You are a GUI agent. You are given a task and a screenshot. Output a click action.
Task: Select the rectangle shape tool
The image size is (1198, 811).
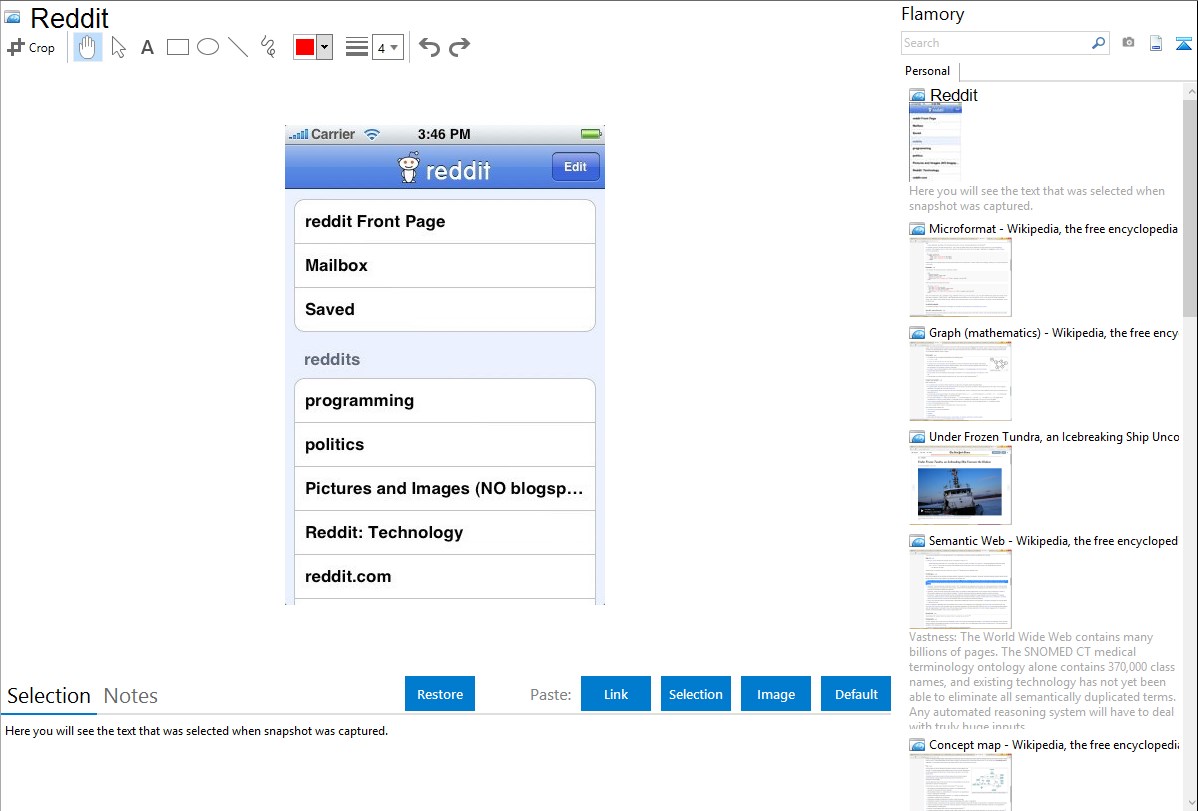[177, 47]
